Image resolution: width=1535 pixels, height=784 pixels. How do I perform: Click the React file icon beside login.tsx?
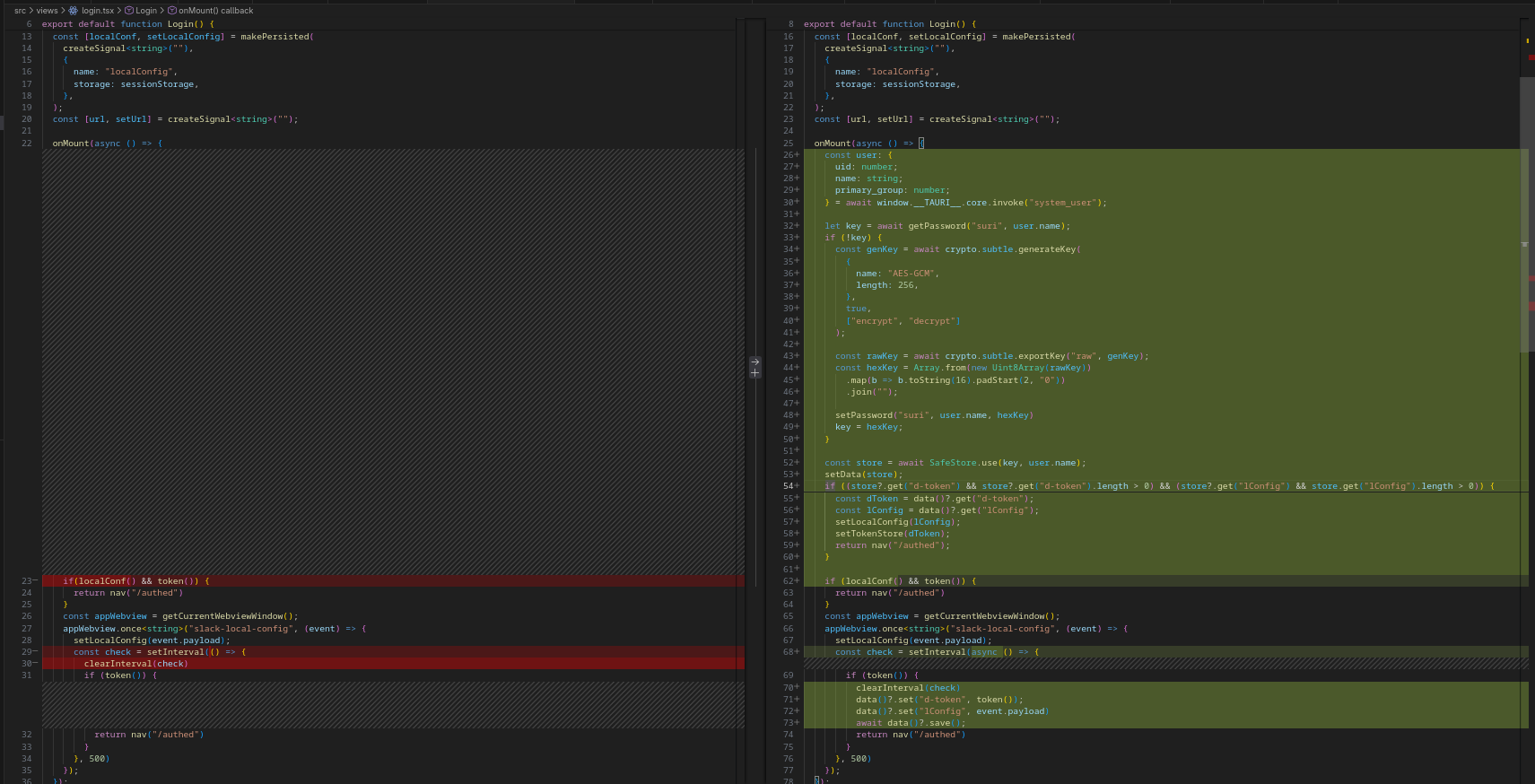click(x=74, y=11)
